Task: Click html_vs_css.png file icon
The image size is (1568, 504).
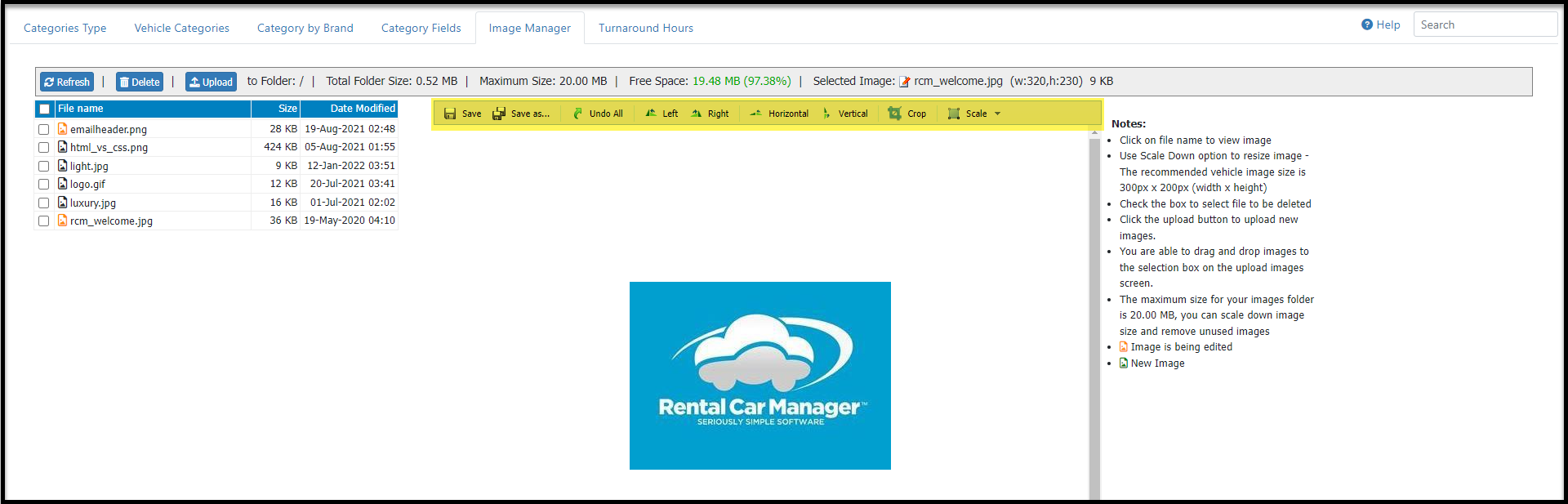Action: pyautogui.click(x=62, y=147)
